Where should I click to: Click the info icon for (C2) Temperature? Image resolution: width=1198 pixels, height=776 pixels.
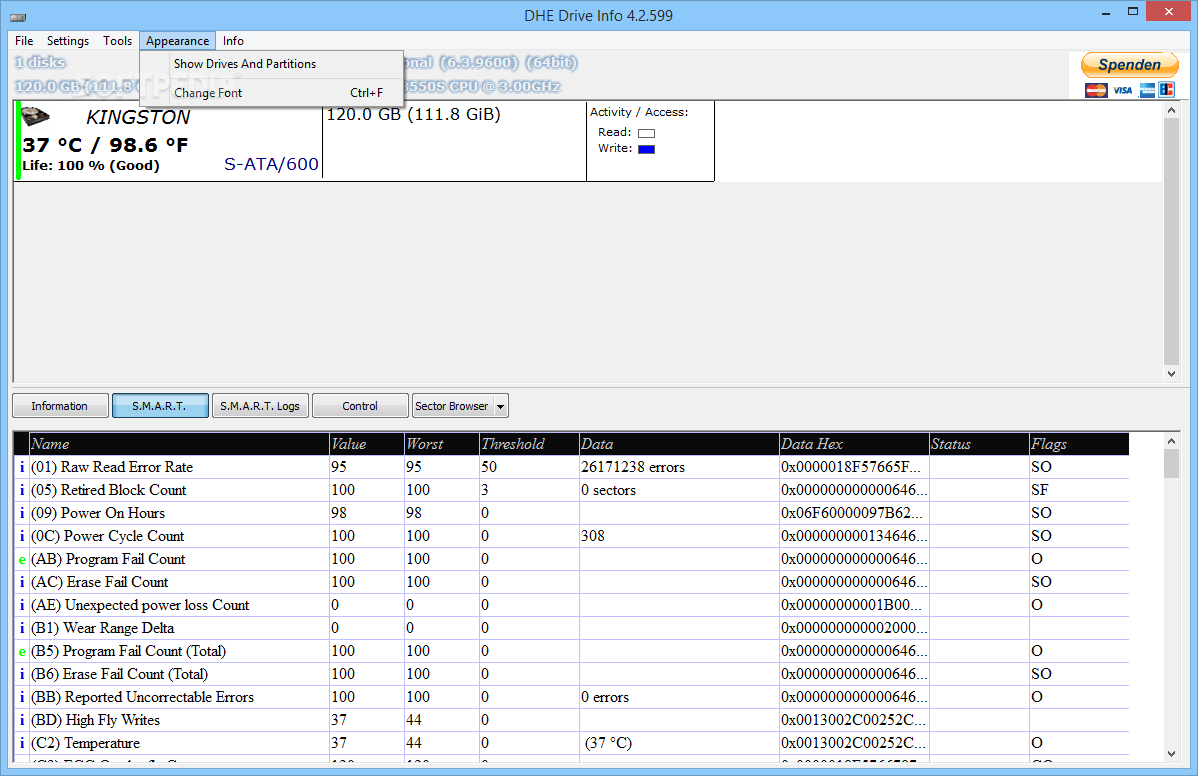point(21,742)
